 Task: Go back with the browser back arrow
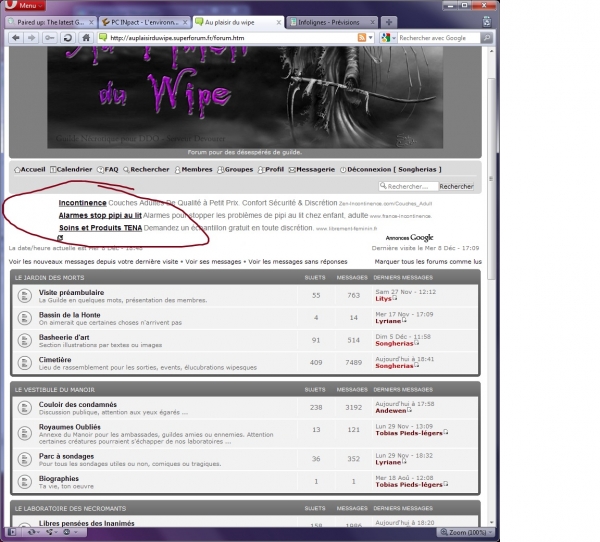(x=16, y=38)
